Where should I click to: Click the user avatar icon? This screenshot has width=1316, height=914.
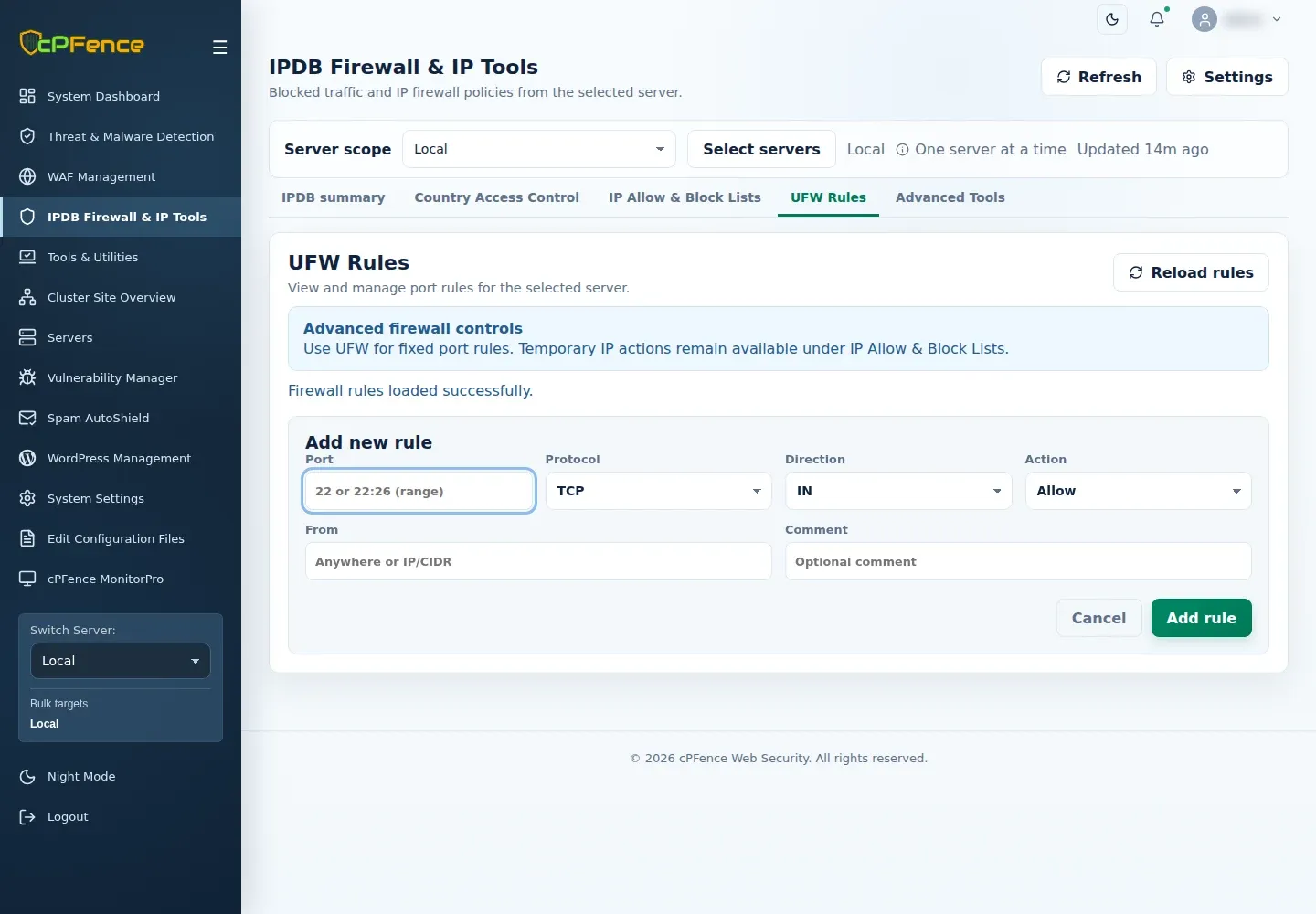(x=1205, y=19)
